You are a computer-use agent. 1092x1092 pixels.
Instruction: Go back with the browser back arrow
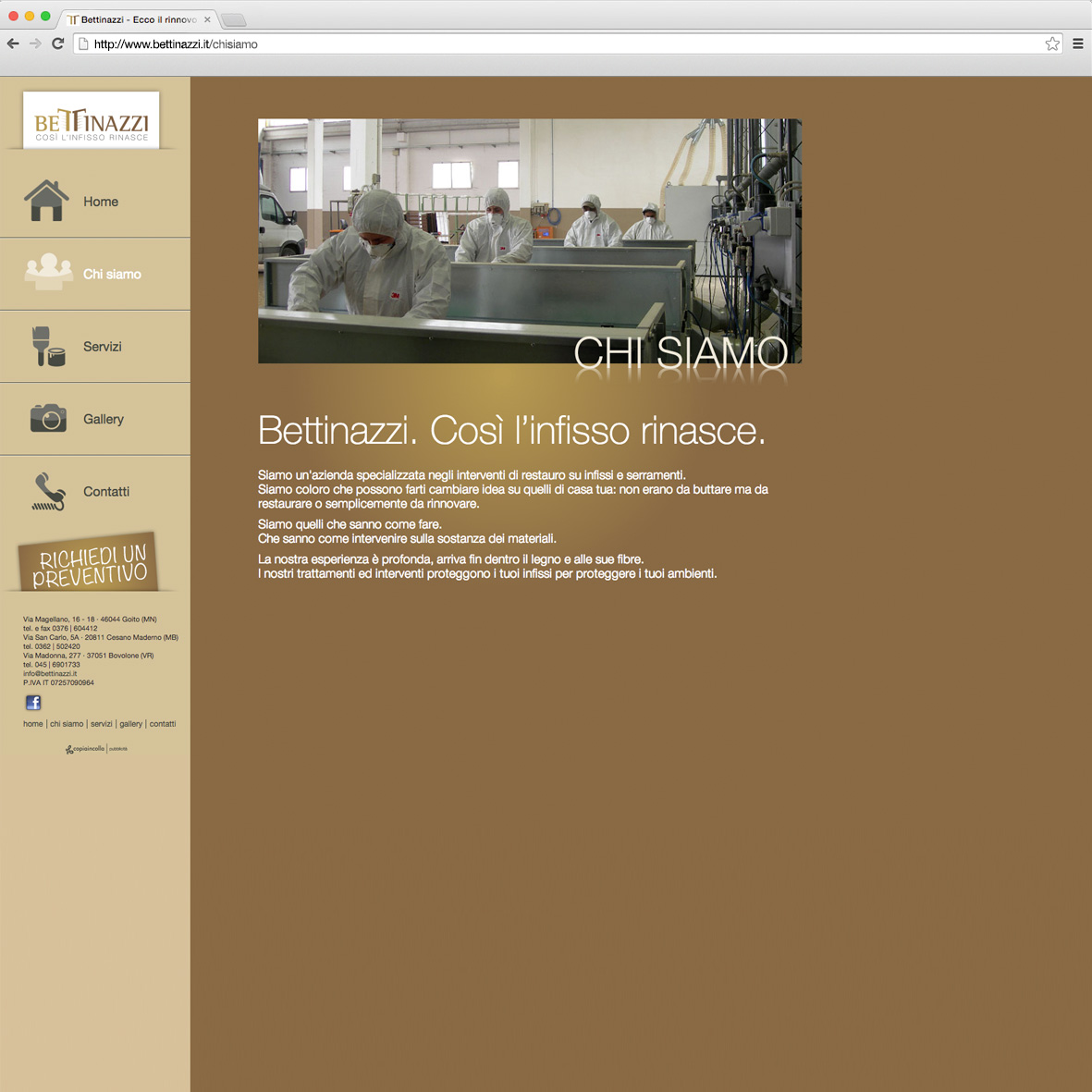pyautogui.click(x=13, y=43)
